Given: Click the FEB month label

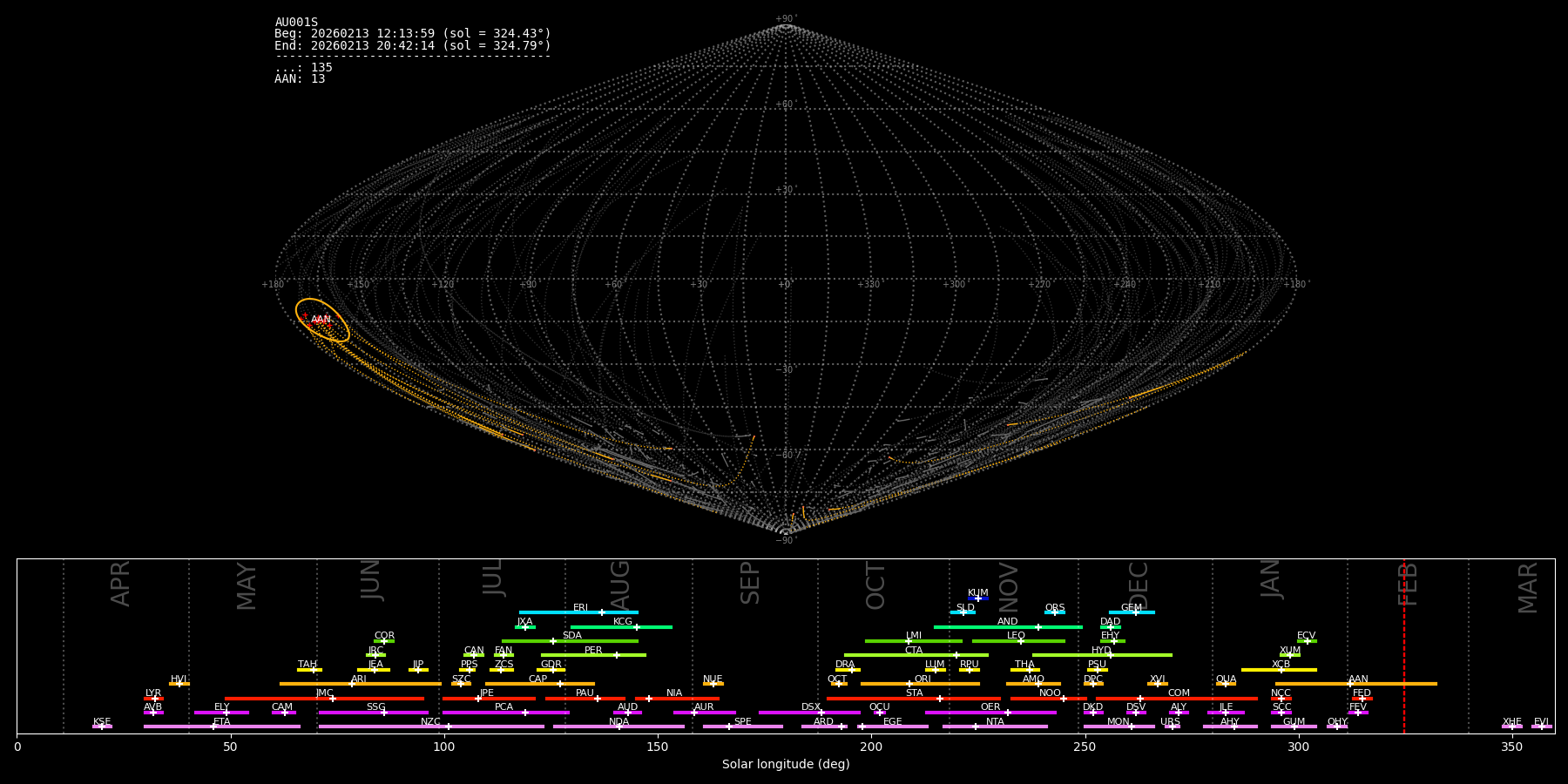Looking at the screenshot, I should tap(1408, 584).
